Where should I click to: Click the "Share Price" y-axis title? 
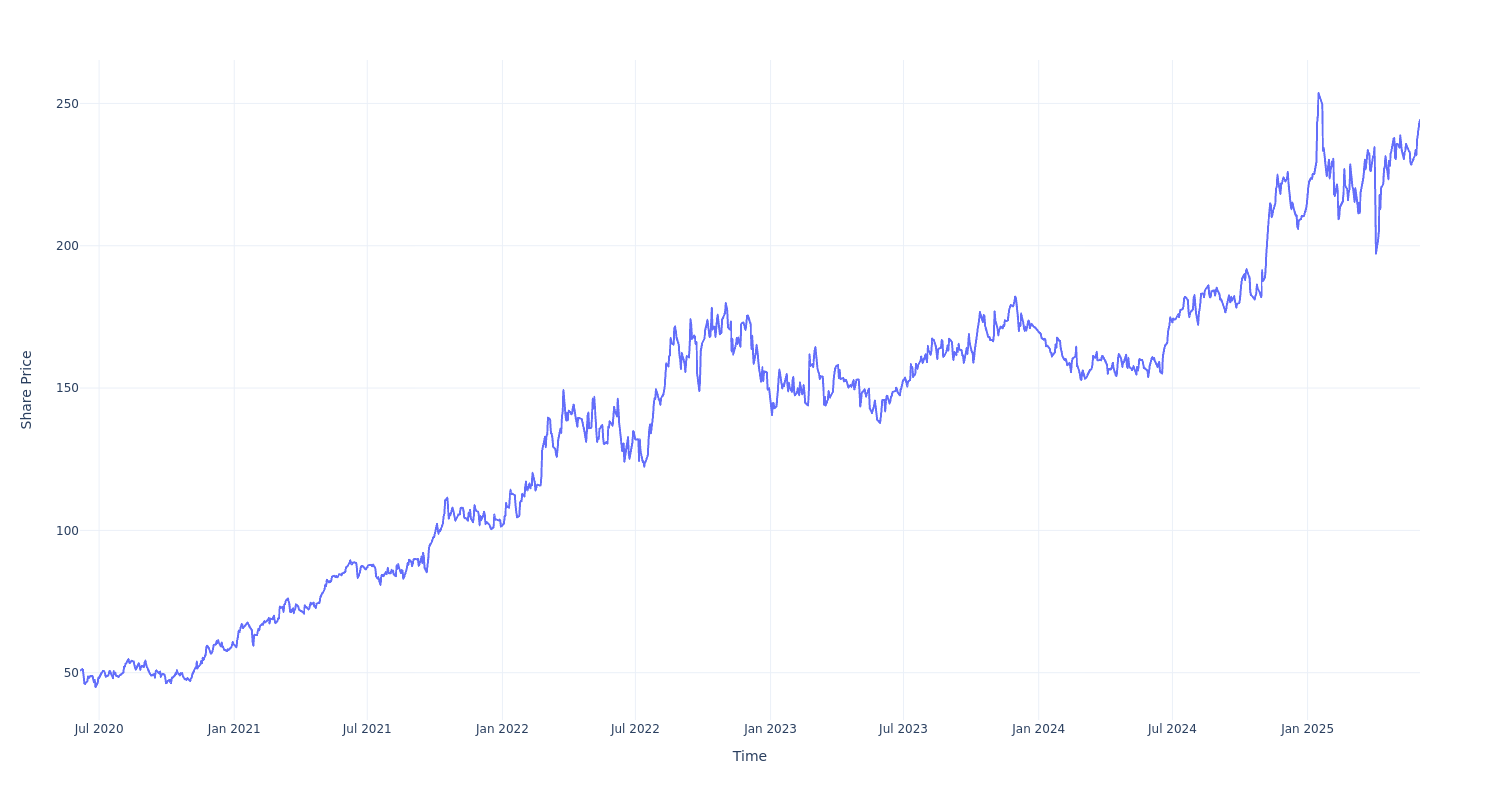coord(27,390)
